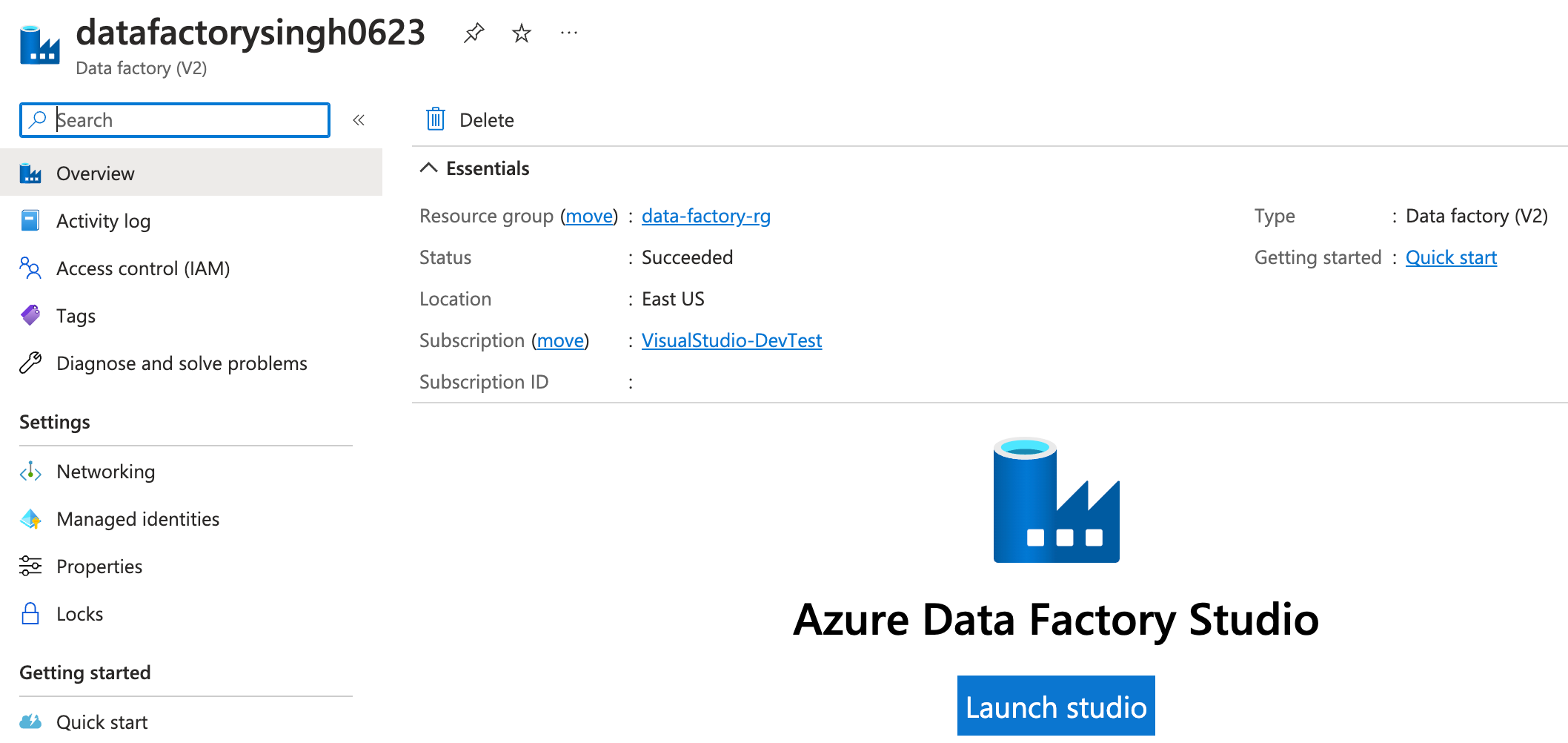This screenshot has width=1568, height=743.
Task: Pin datafactorysingh0623 to dashboard
Action: click(473, 32)
